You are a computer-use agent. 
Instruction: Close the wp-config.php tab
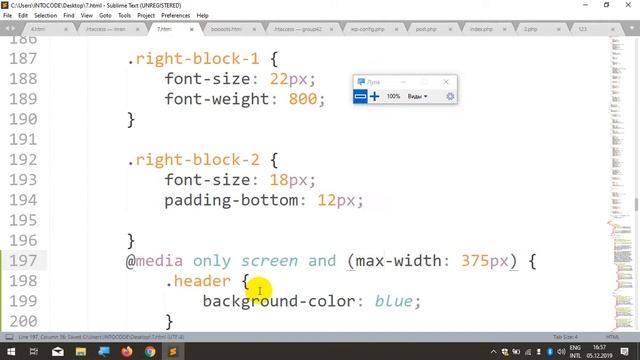(x=396, y=29)
